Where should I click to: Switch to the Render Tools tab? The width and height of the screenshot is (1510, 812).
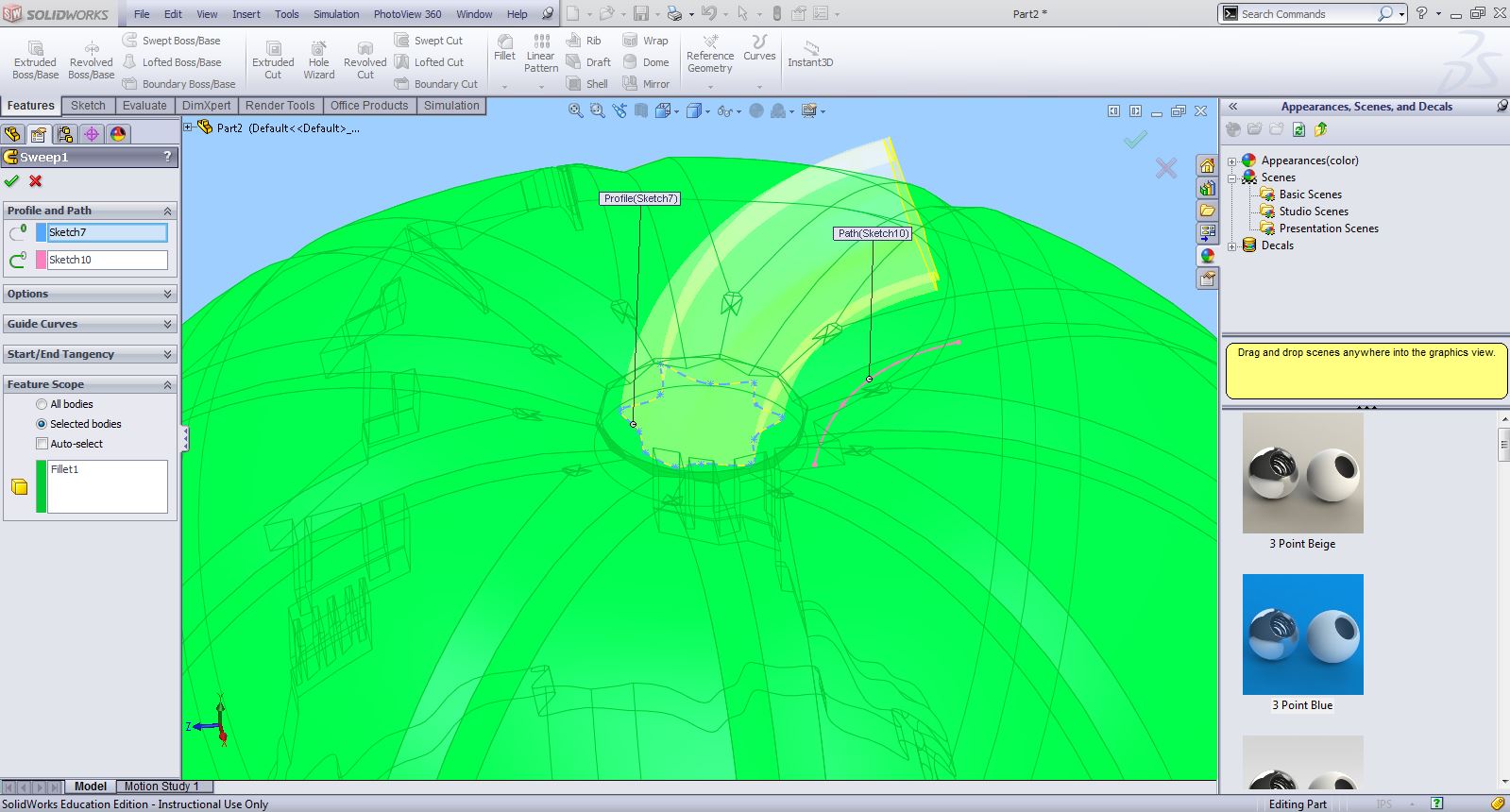tap(280, 106)
